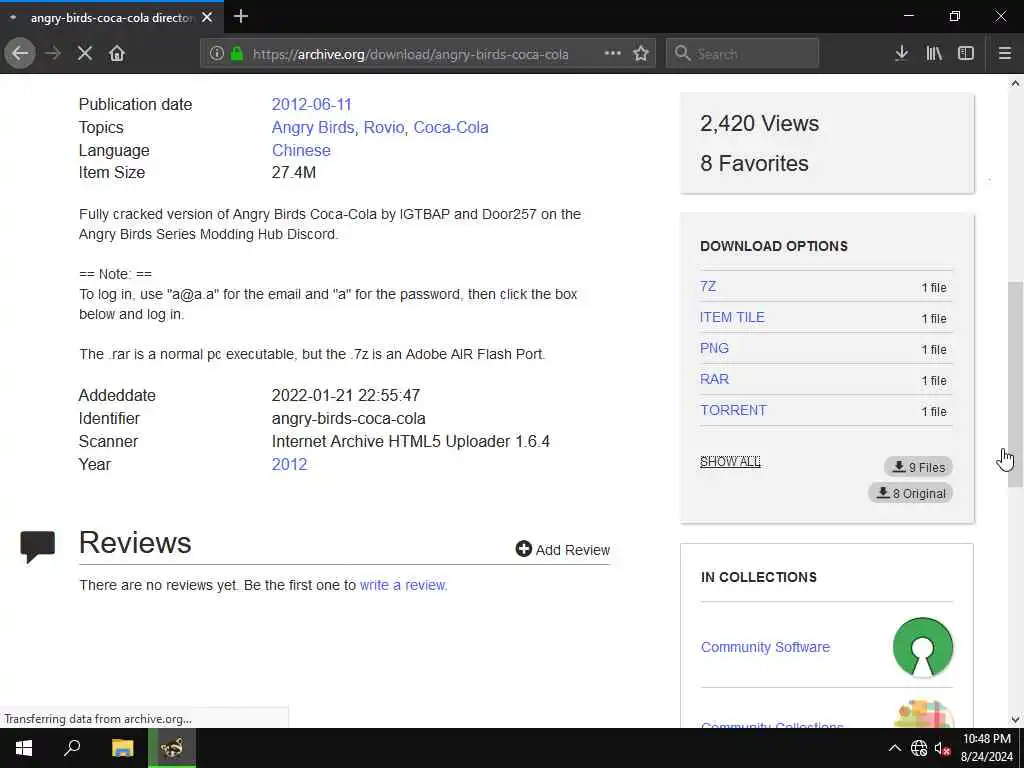Viewport: 1024px width, 768px height.
Task: Open page actions three-dot menu
Action: click(x=613, y=54)
